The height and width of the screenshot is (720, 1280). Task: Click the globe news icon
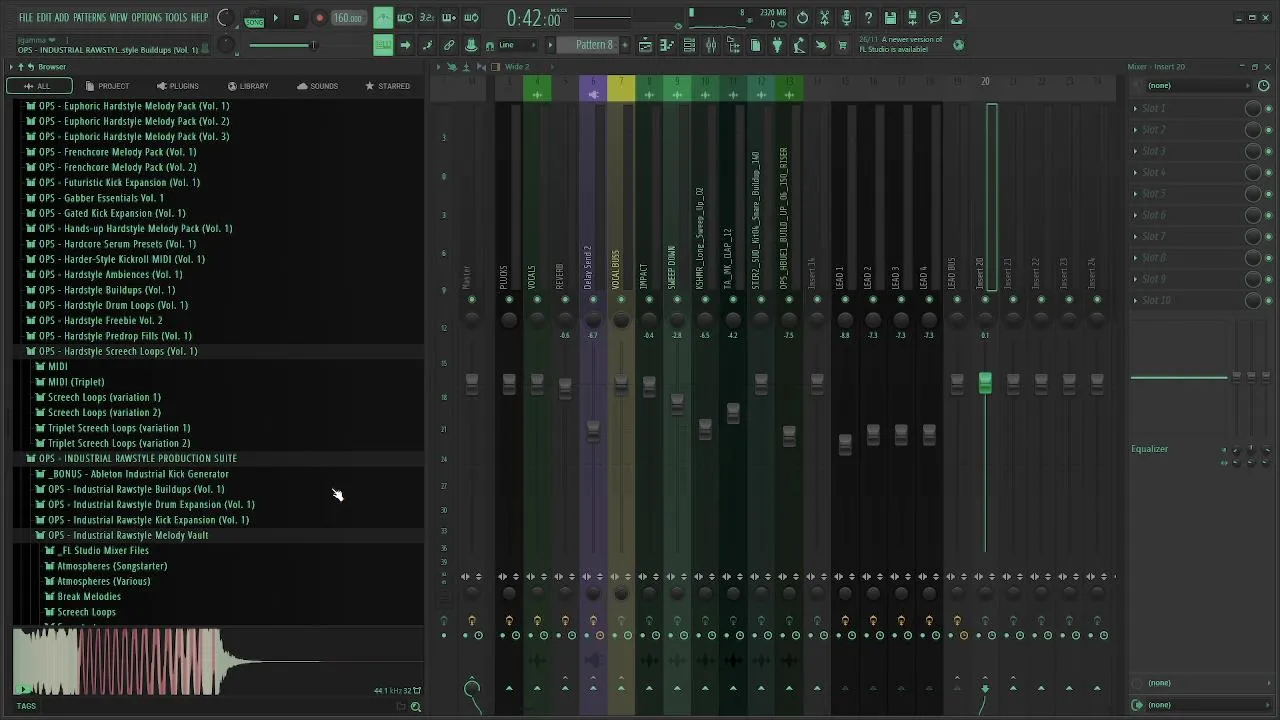(x=958, y=45)
